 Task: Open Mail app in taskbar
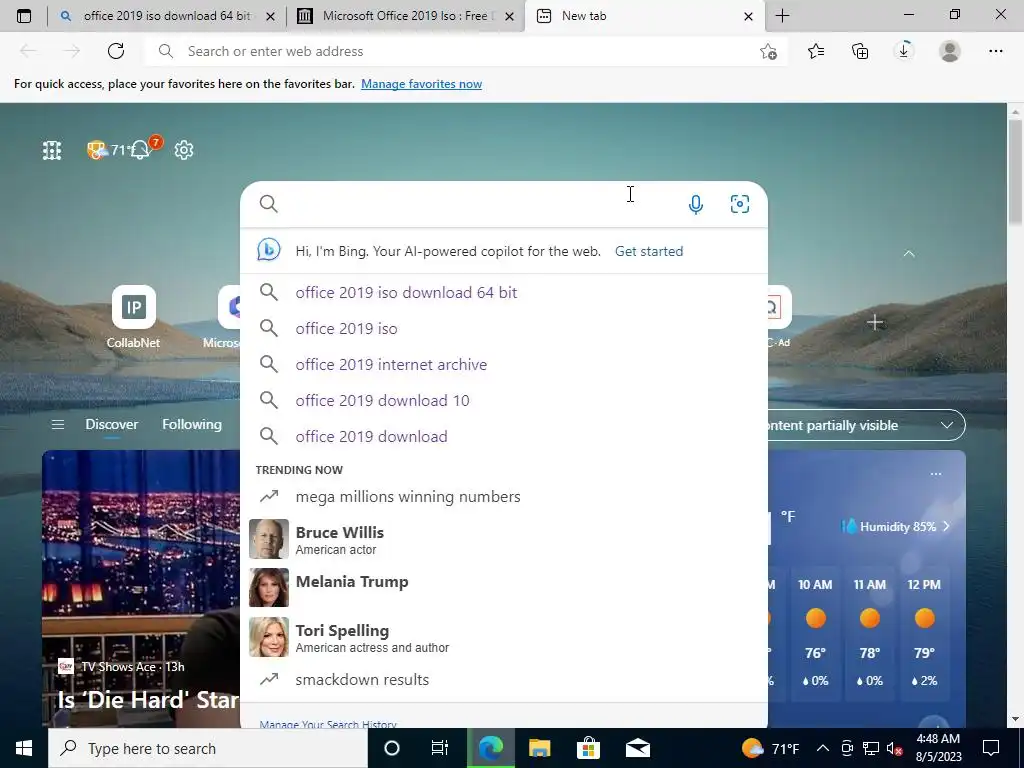tap(637, 748)
